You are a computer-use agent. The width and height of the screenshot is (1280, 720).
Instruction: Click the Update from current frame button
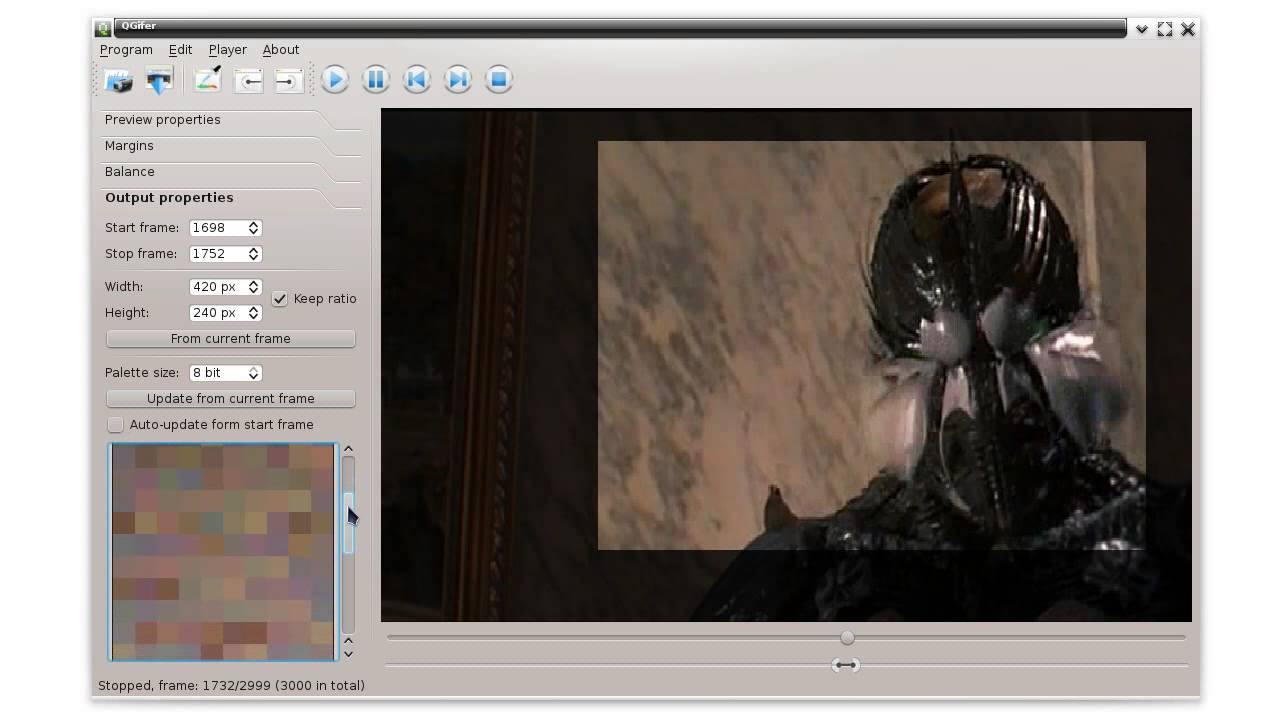pyautogui.click(x=231, y=399)
